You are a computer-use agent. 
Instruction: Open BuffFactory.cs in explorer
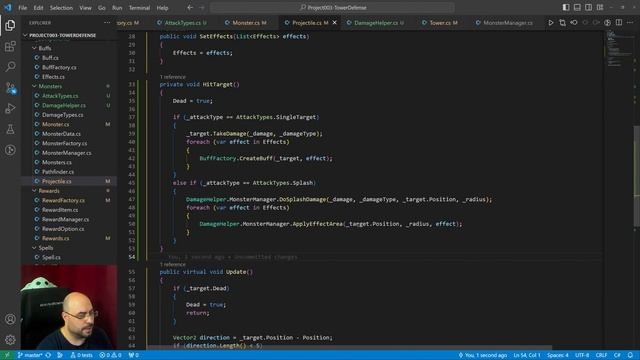(59, 67)
